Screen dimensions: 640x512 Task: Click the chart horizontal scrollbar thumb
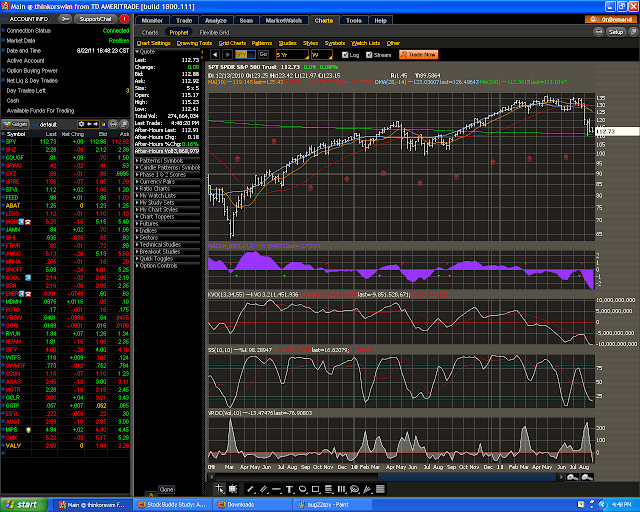tap(467, 477)
